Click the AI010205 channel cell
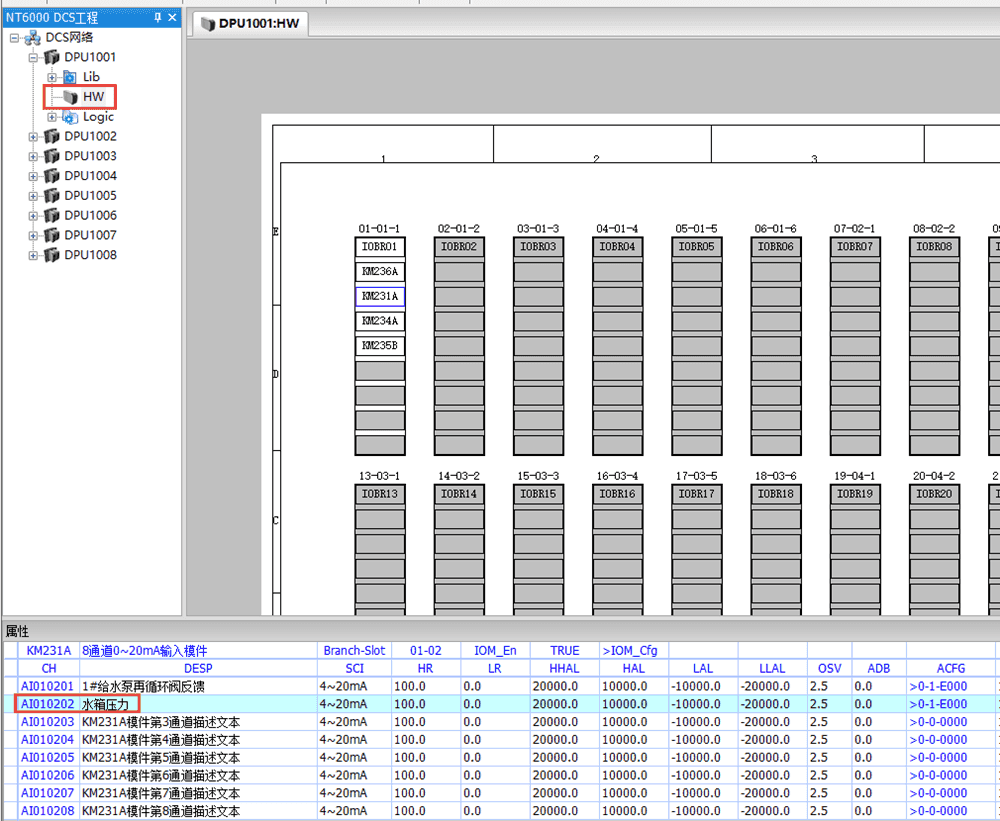1000x821 pixels. click(x=48, y=758)
